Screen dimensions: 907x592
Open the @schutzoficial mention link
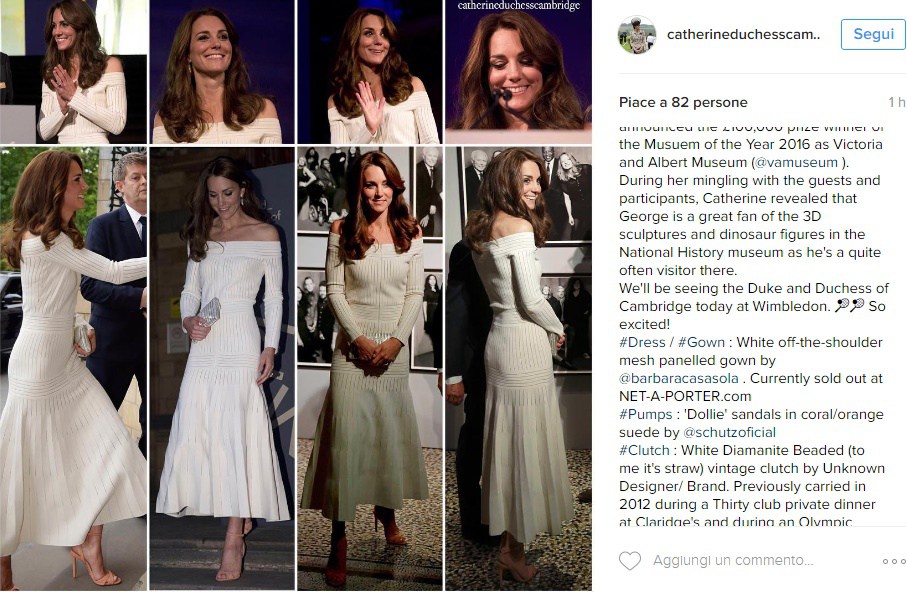[x=729, y=433]
